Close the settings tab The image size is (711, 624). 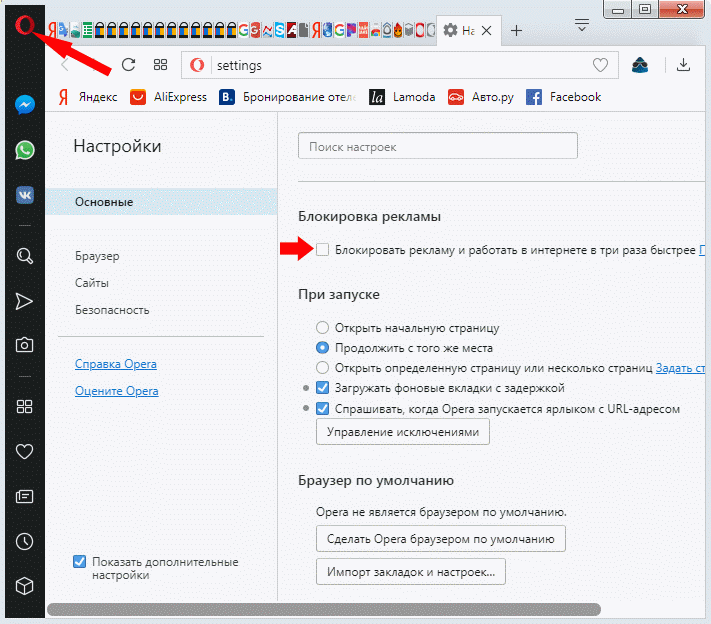pyautogui.click(x=486, y=30)
